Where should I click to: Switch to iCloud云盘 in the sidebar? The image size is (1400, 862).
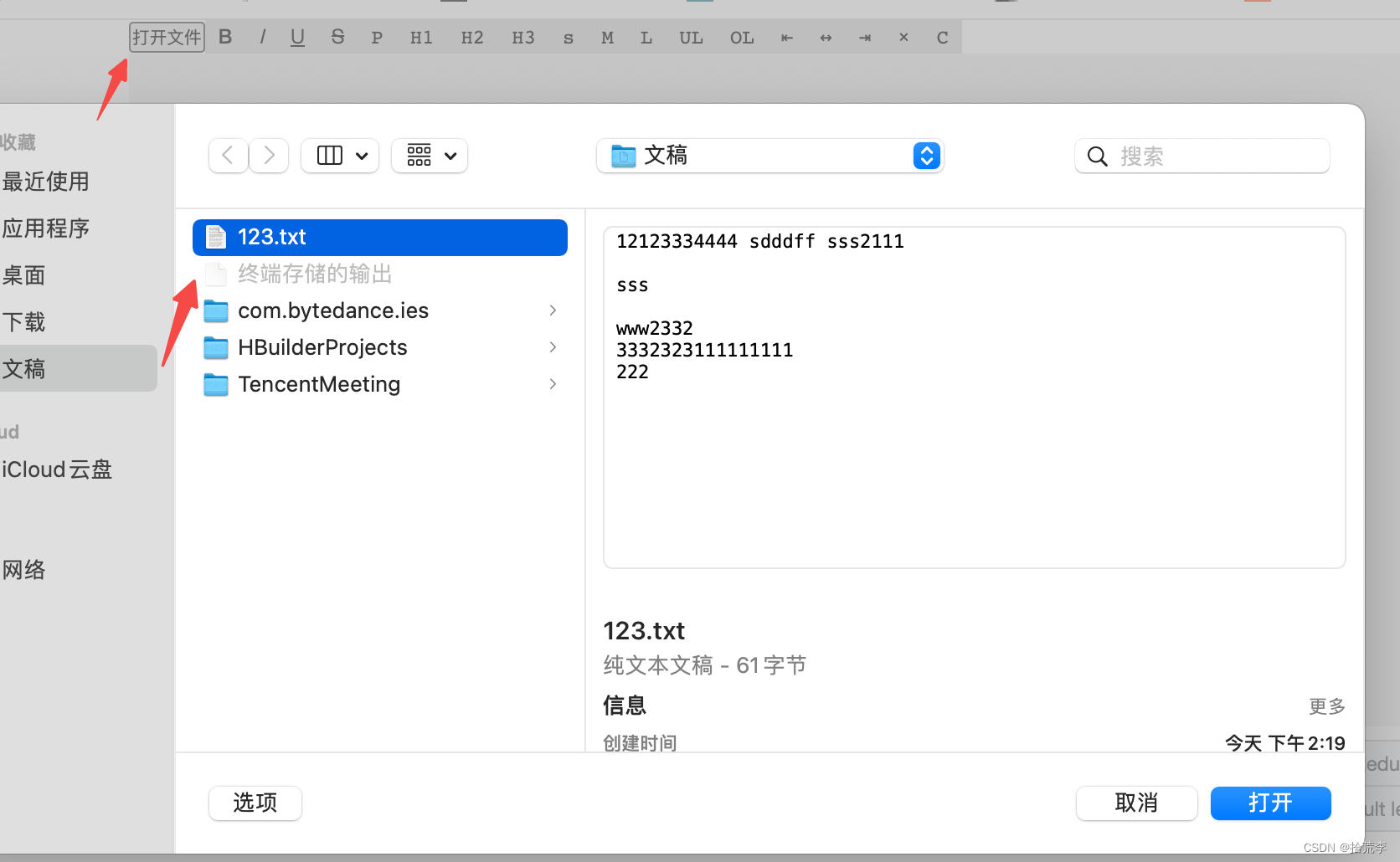56,469
